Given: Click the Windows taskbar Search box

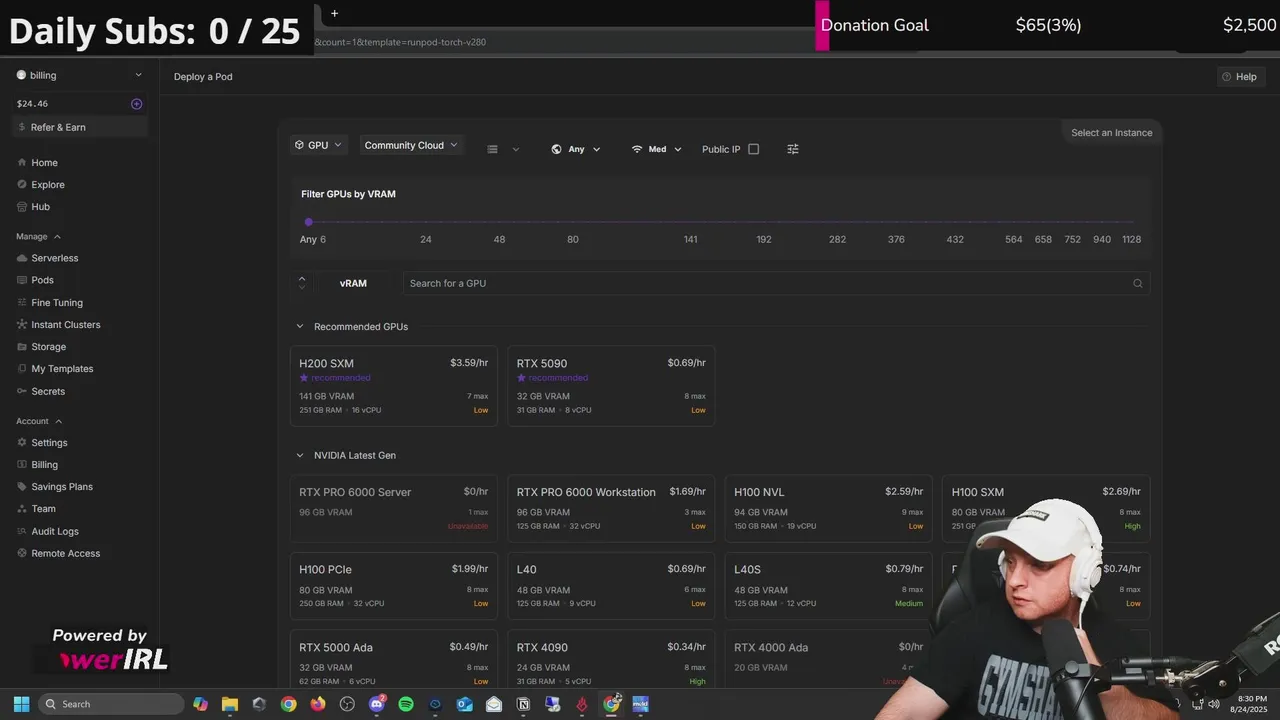Looking at the screenshot, I should point(111,704).
